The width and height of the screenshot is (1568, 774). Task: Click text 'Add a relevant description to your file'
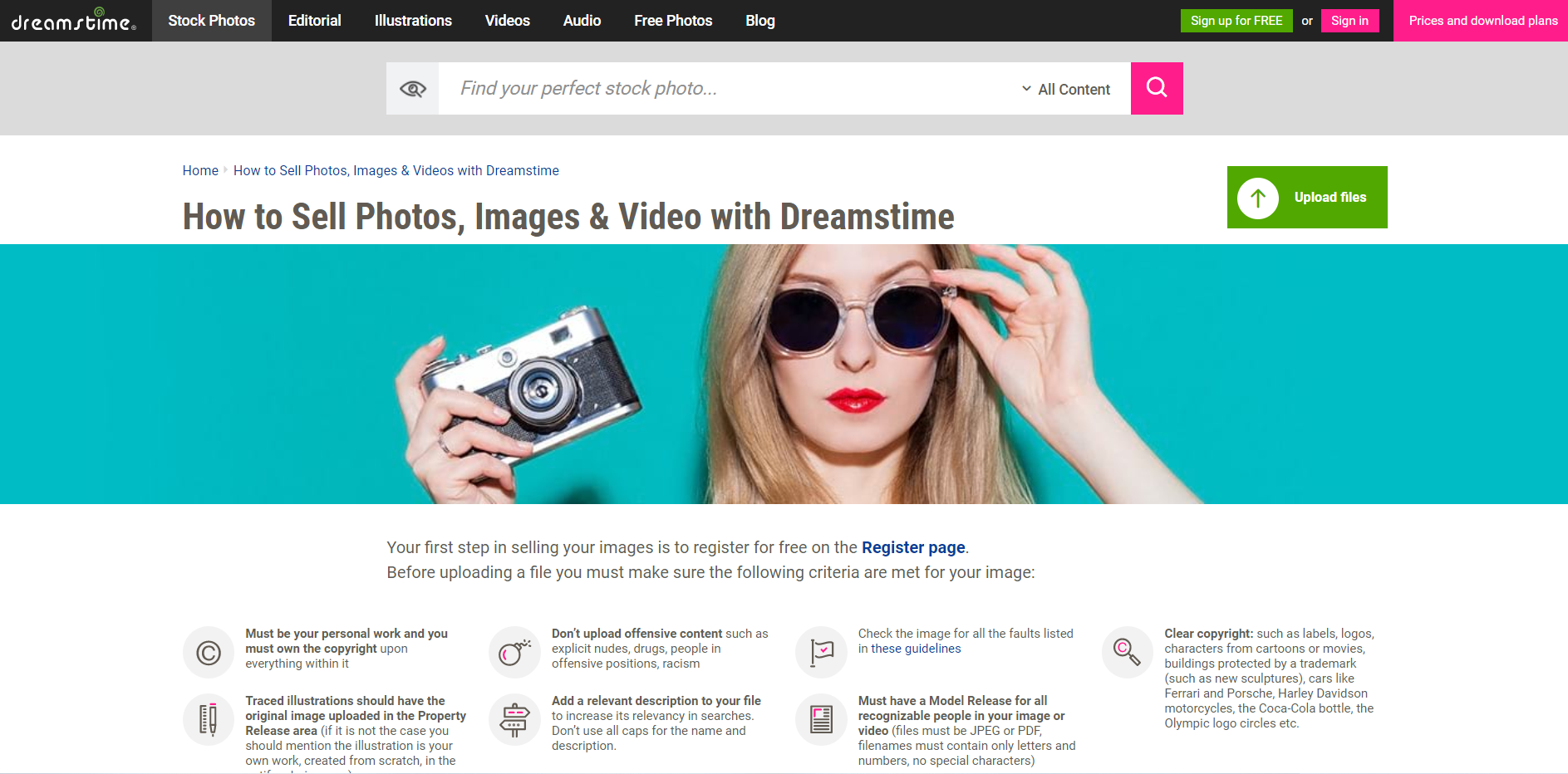click(x=656, y=701)
